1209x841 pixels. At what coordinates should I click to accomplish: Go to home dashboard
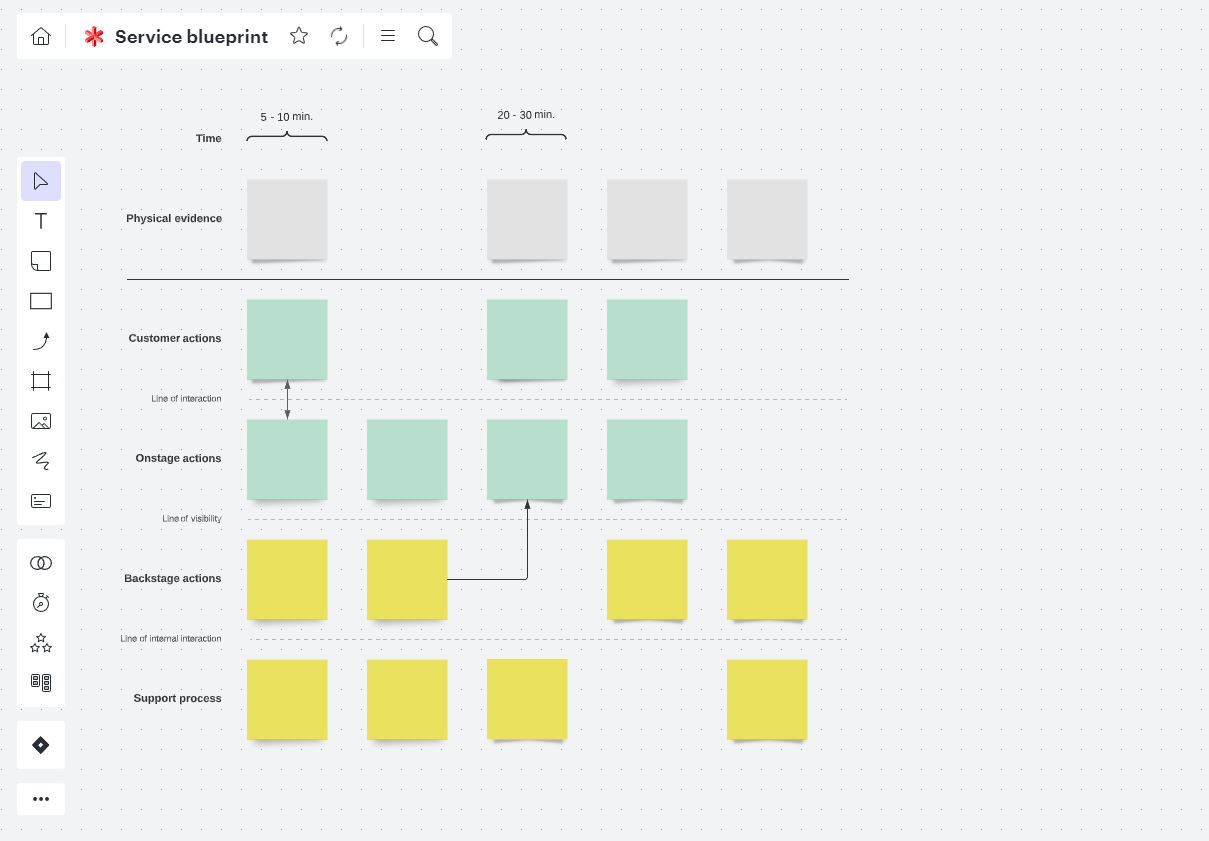[x=40, y=35]
